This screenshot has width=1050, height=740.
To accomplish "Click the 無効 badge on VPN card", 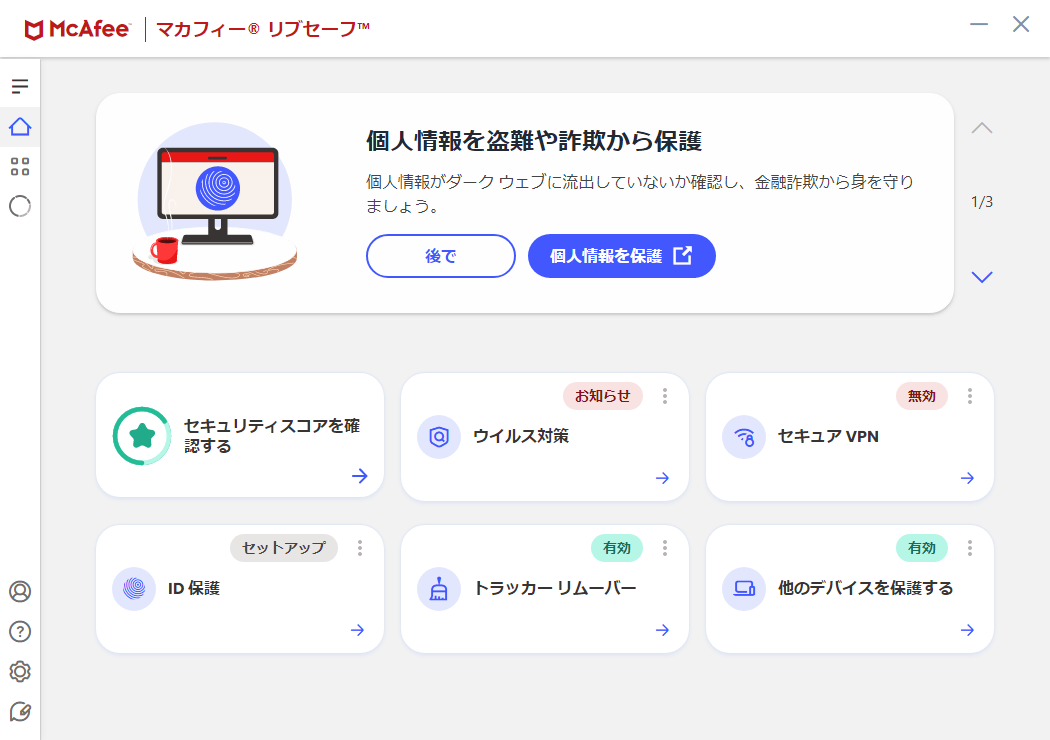I will pos(921,396).
